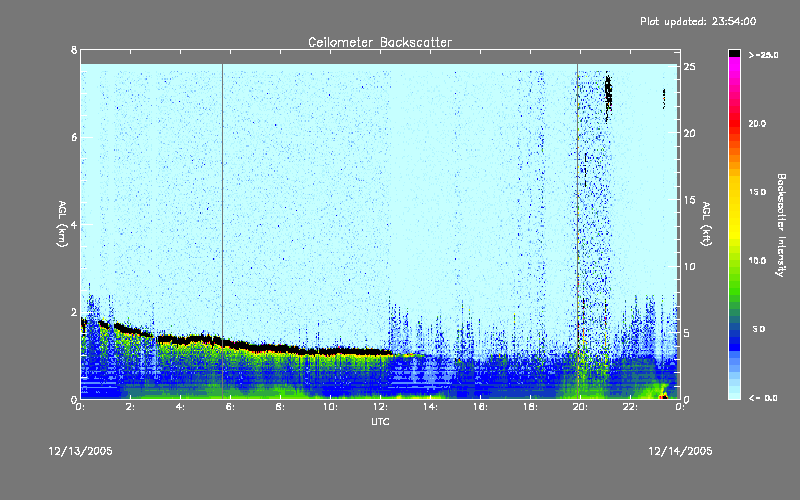Click the "20" tick on the kft axis

click(x=689, y=133)
